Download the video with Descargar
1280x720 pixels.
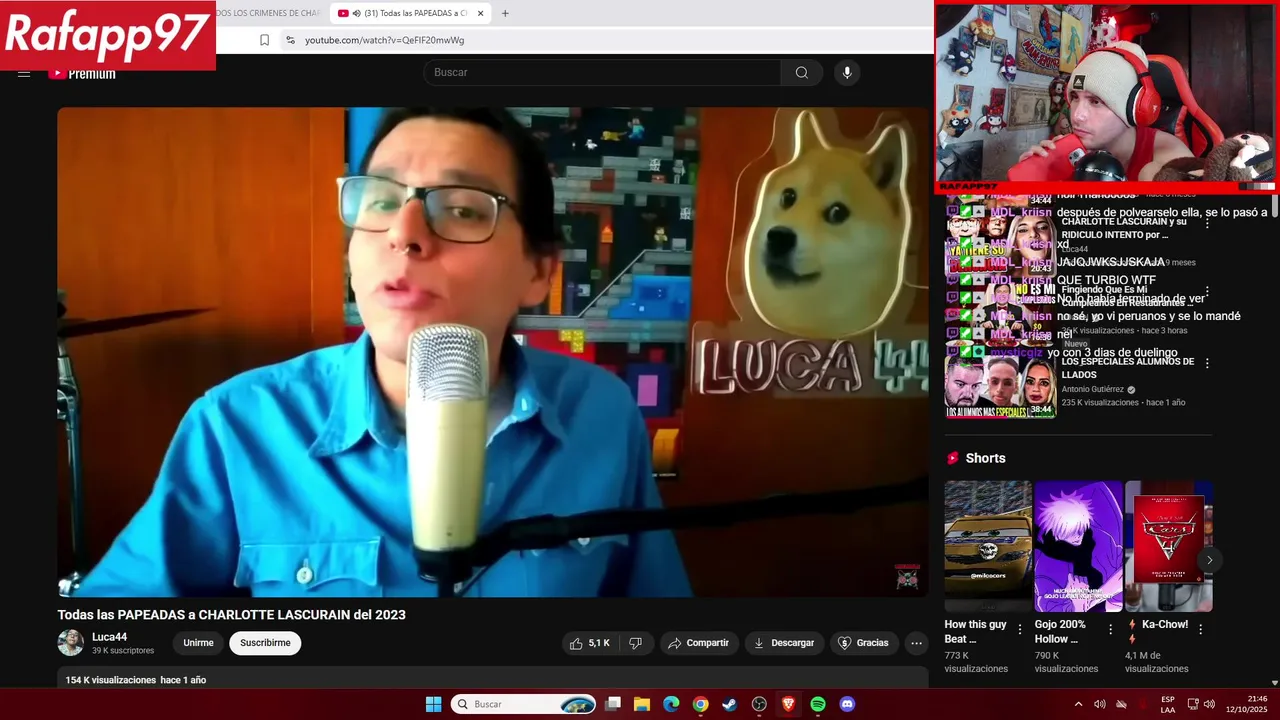(x=784, y=643)
